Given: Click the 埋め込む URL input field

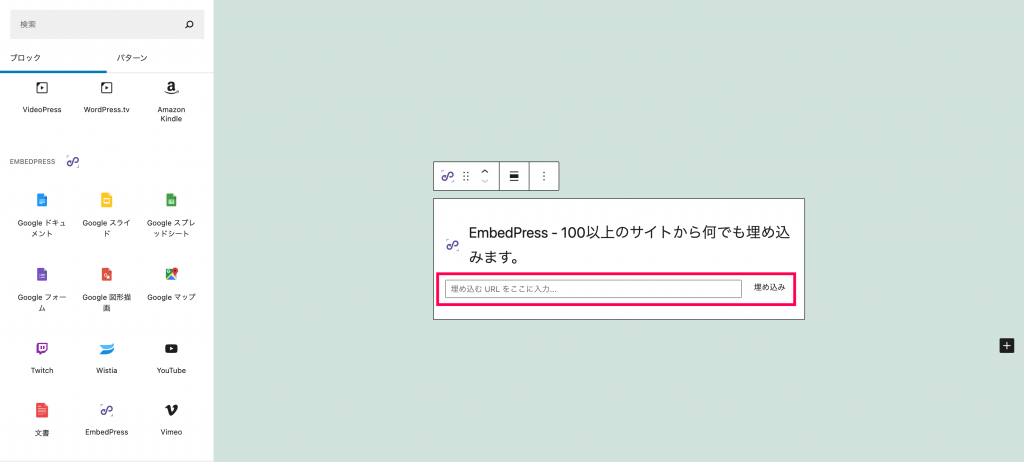Looking at the screenshot, I should (x=593, y=289).
